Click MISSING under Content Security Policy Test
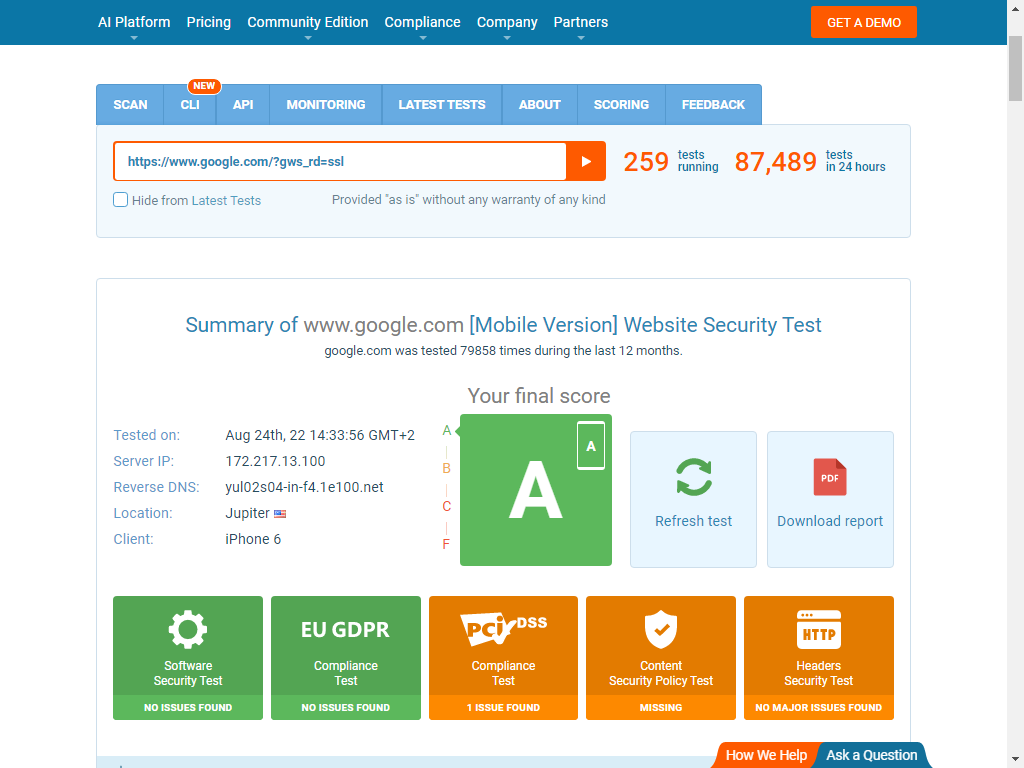 coord(661,707)
